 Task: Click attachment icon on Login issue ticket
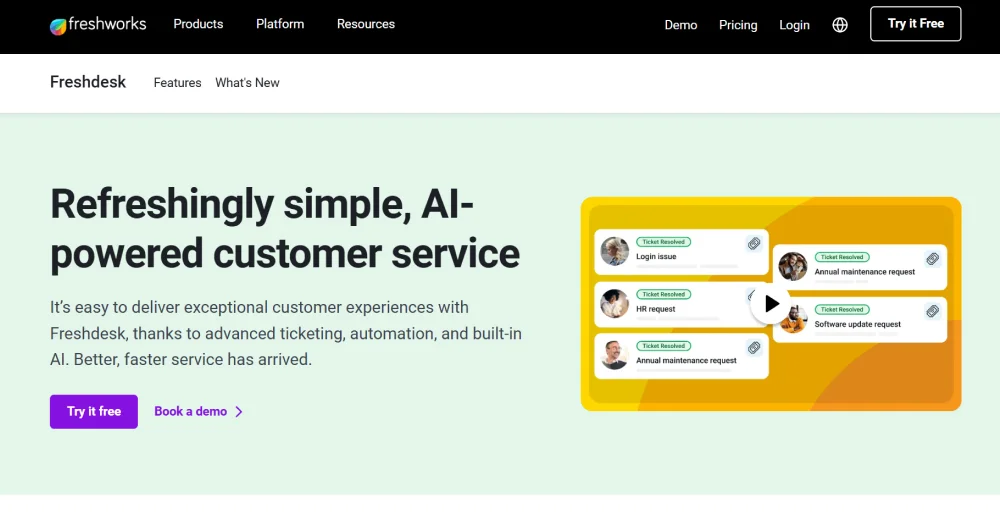point(754,244)
